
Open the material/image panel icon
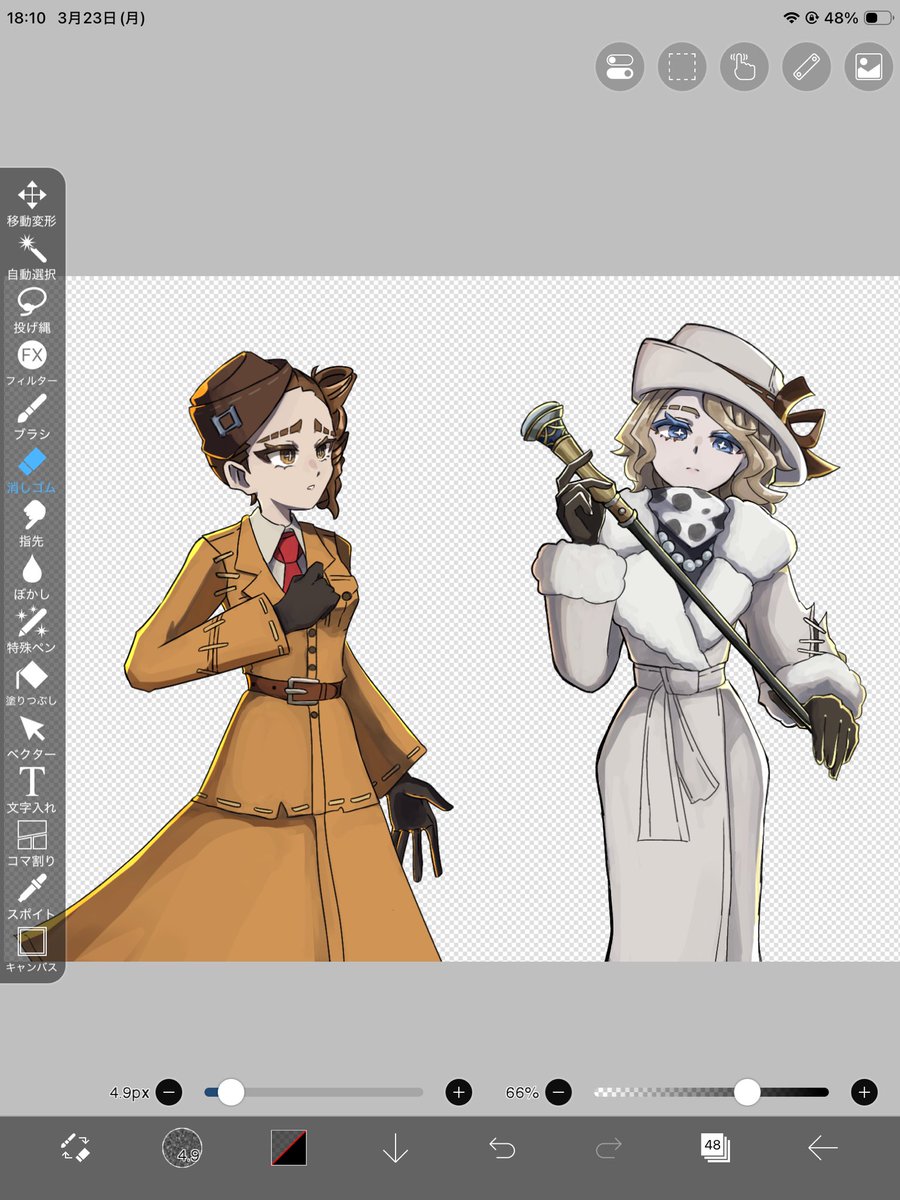tap(868, 67)
